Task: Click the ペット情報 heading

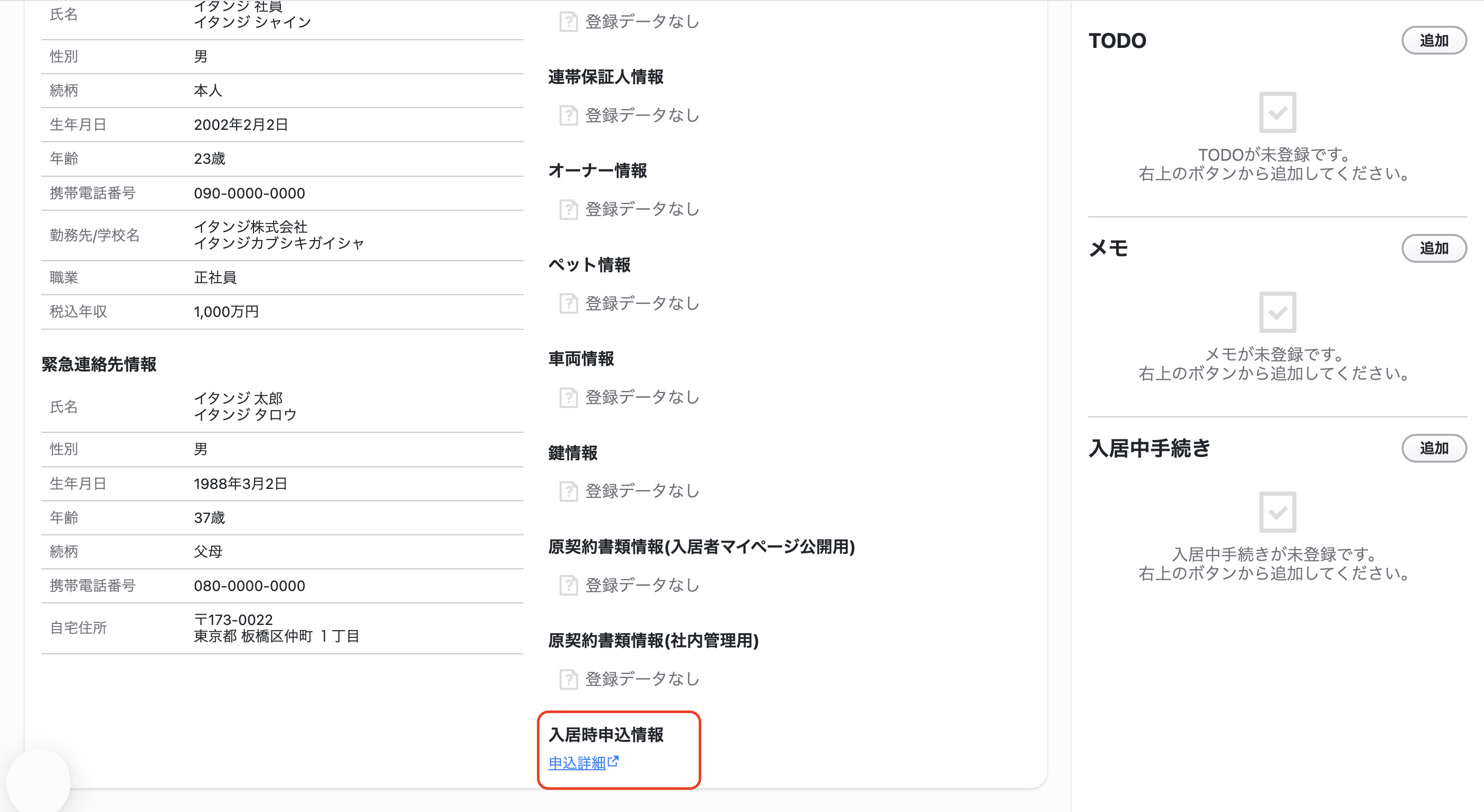Action: click(589, 265)
